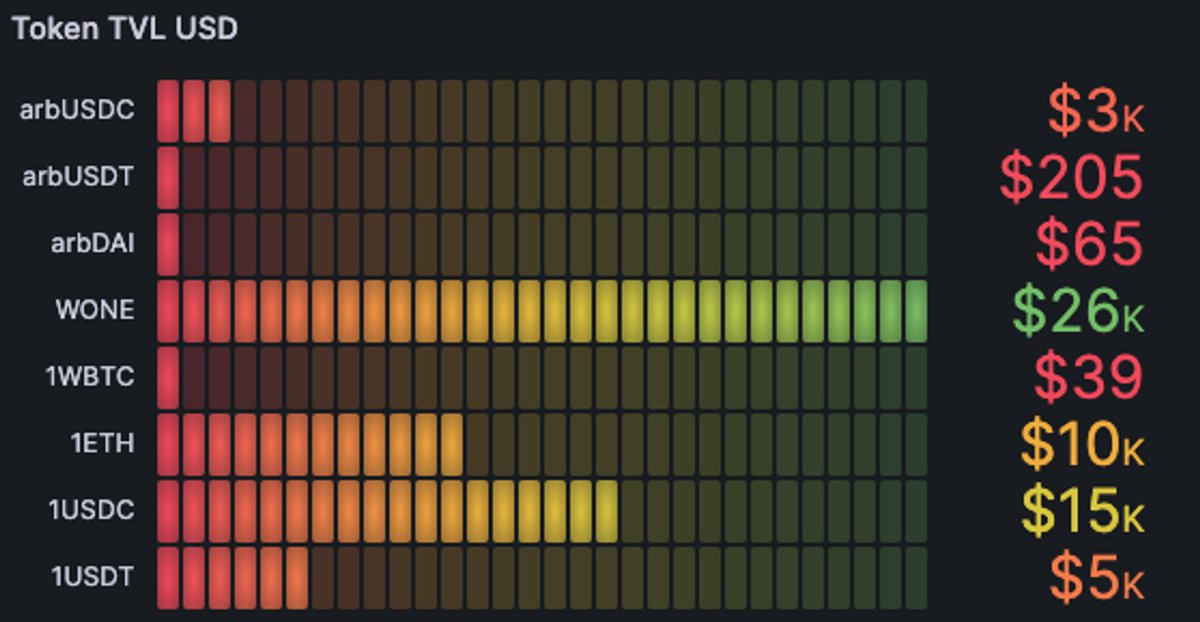Select the 1WBTC token label
This screenshot has width=1200, height=622.
coord(94,376)
